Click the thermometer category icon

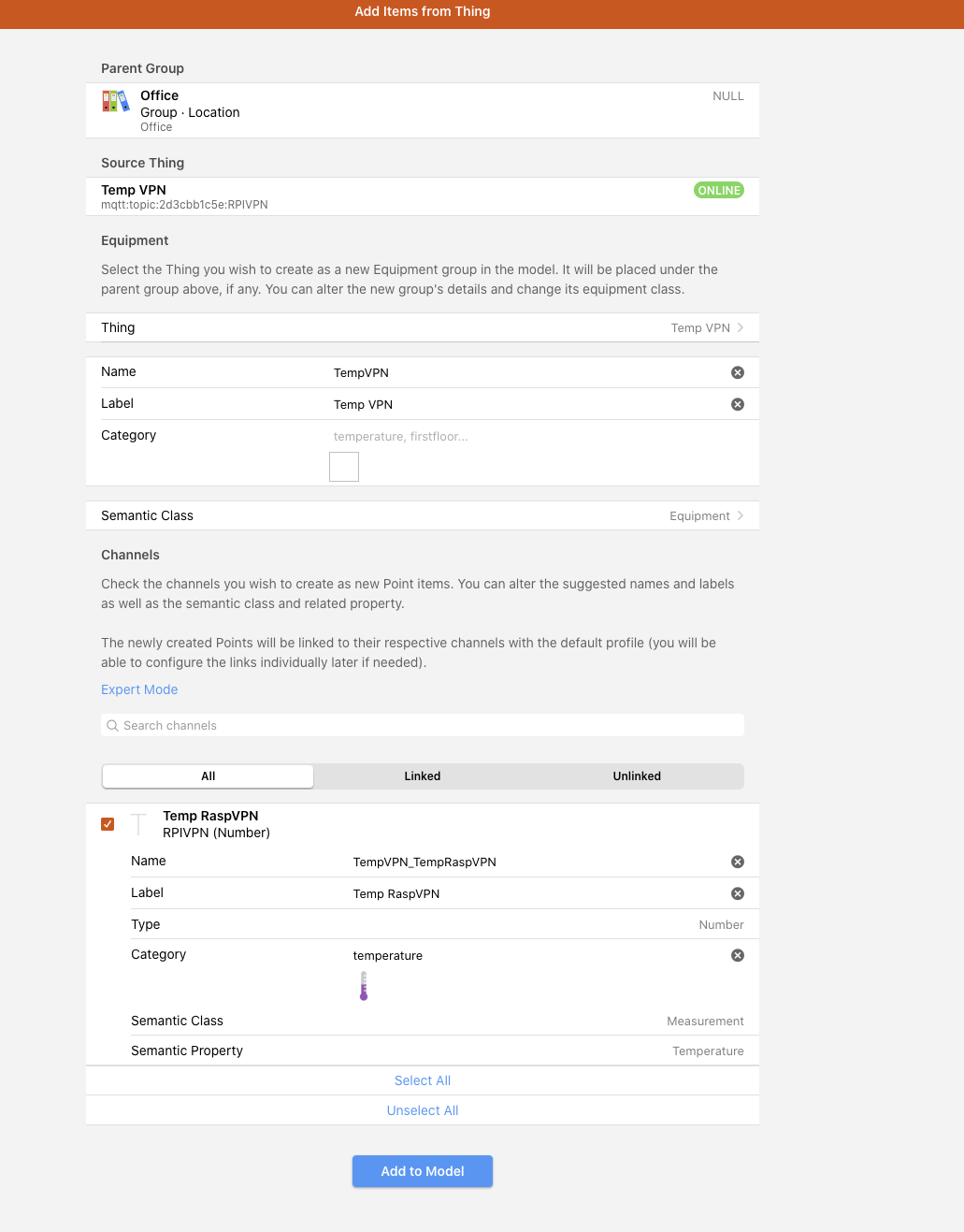tap(364, 986)
